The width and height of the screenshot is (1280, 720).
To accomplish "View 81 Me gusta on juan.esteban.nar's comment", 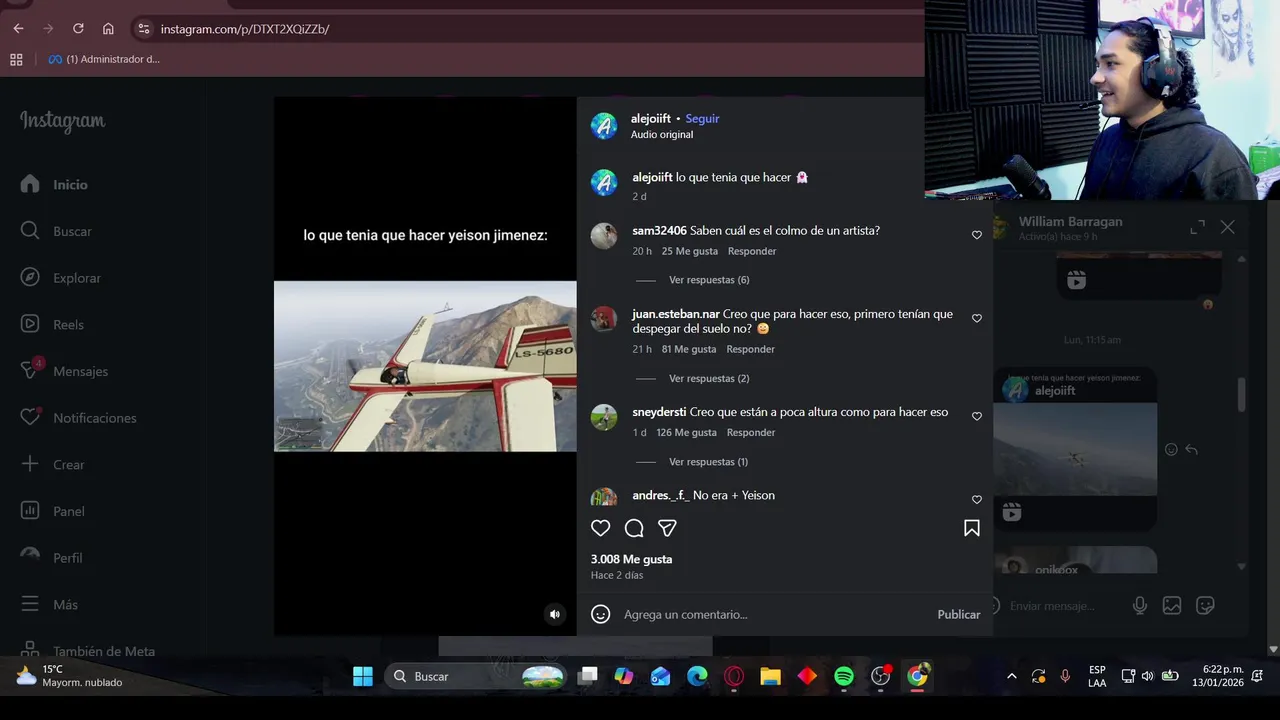I will click(x=689, y=349).
